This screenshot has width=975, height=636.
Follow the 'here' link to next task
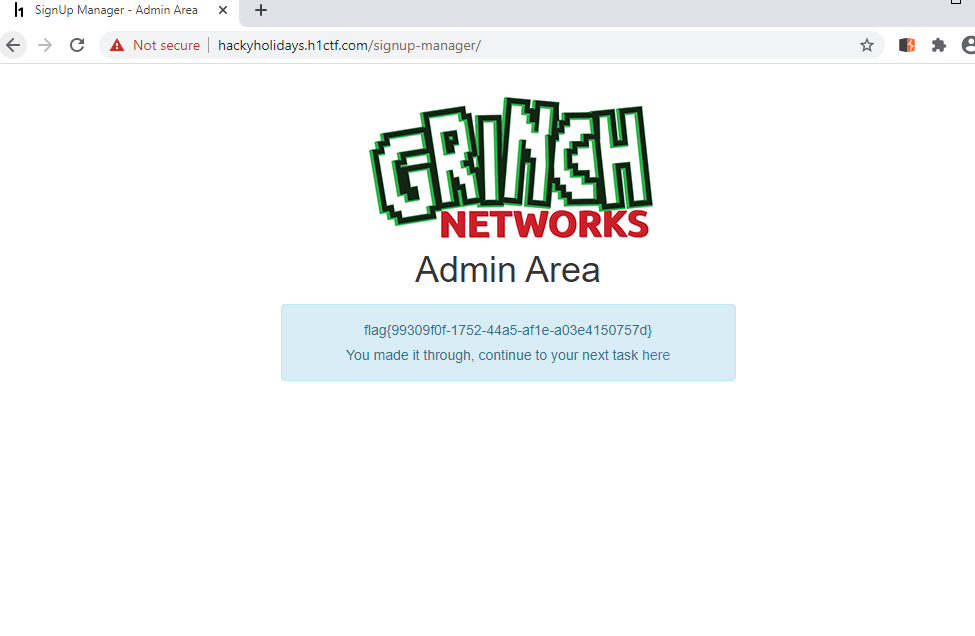pos(656,355)
